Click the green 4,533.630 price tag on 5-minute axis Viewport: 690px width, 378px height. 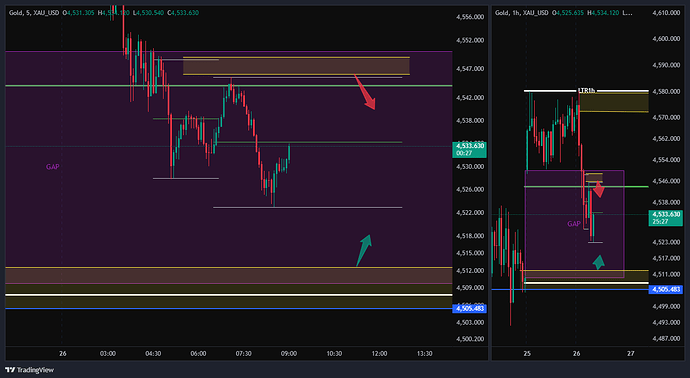469,149
